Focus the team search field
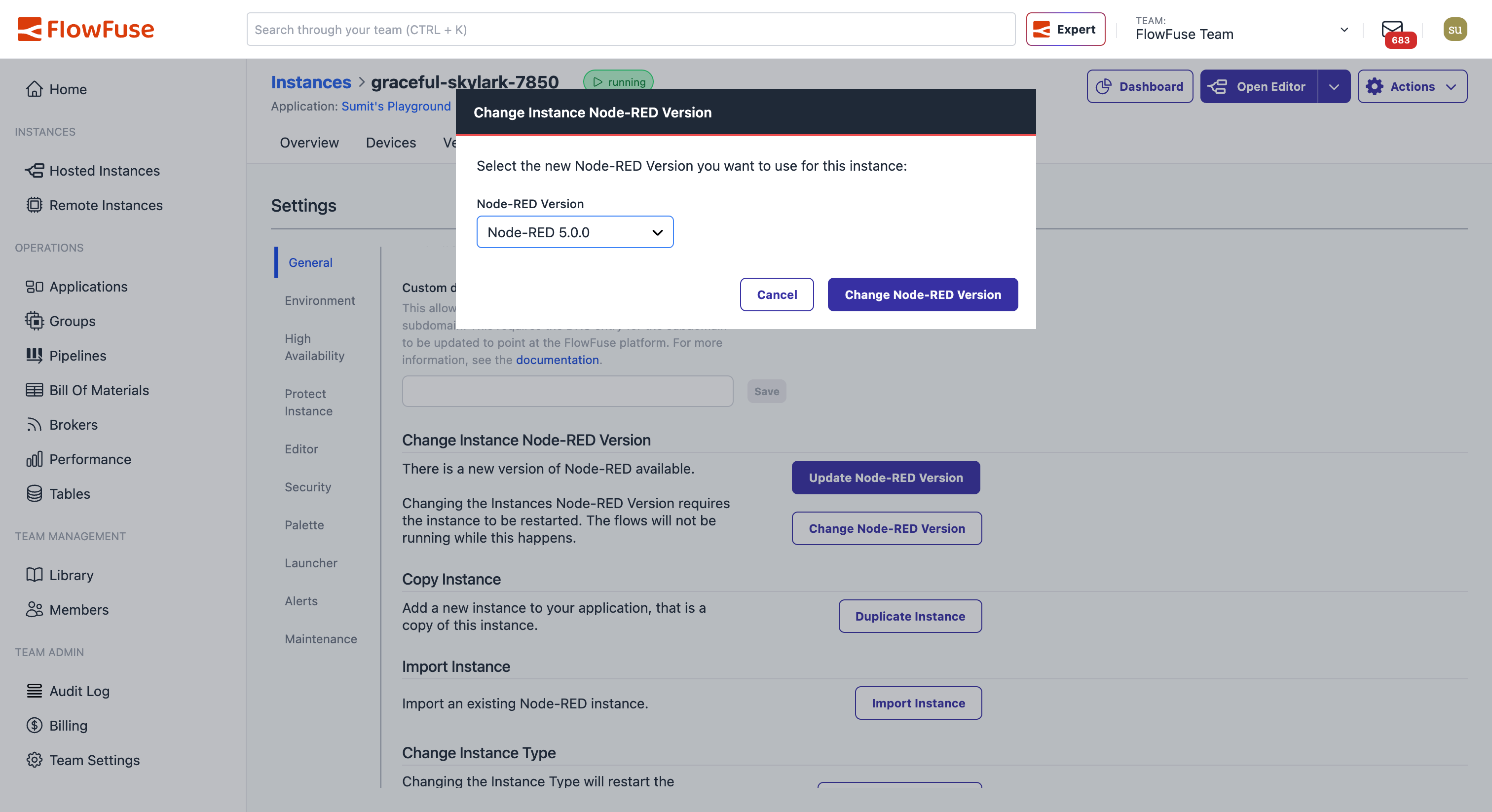Screen dimensions: 1492x812 coord(631,29)
